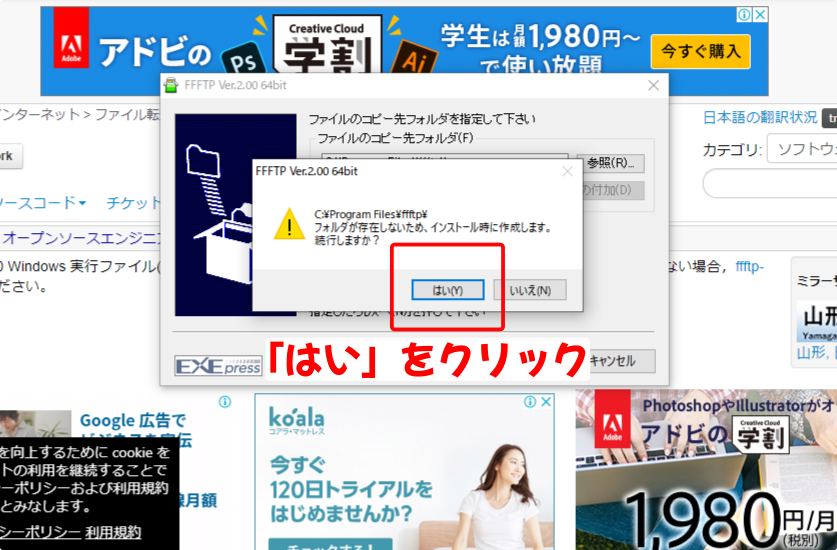The image size is (837, 550).
Task: Click the Creative Cloud 学割 badge in top banner
Action: (327, 45)
